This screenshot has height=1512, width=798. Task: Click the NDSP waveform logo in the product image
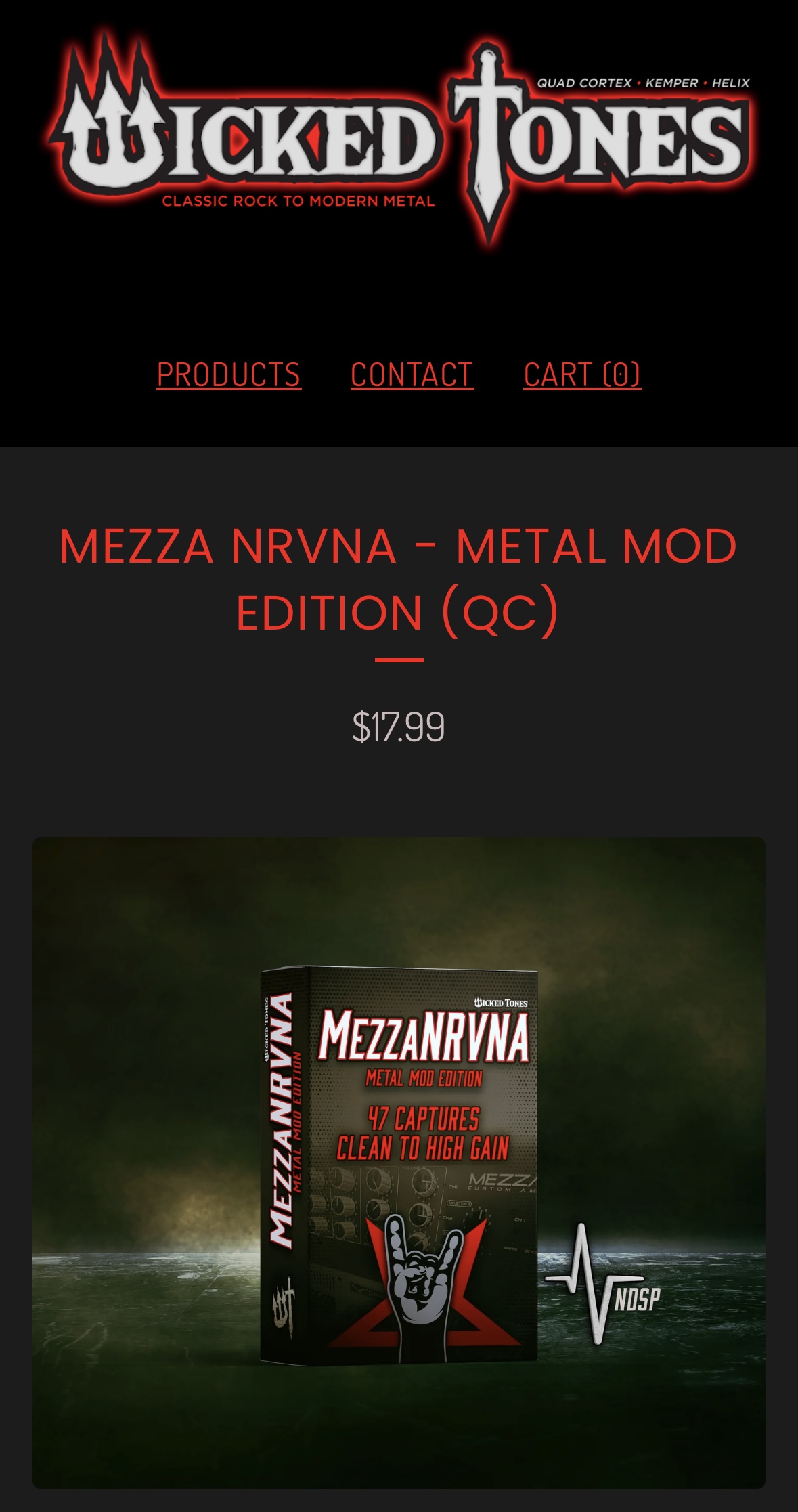(x=602, y=1283)
